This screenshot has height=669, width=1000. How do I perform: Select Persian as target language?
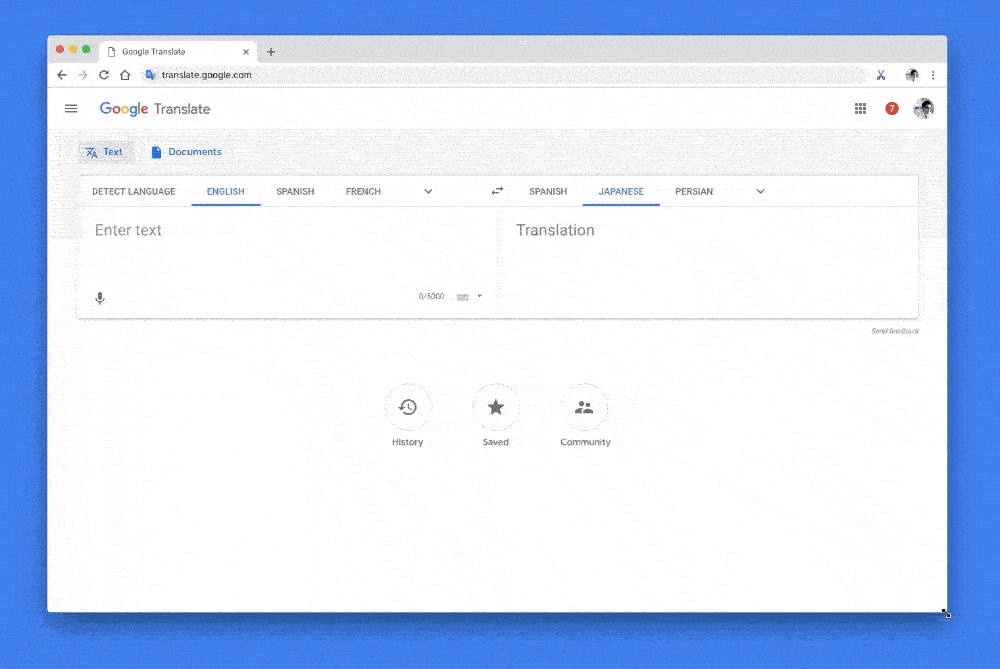coord(694,191)
